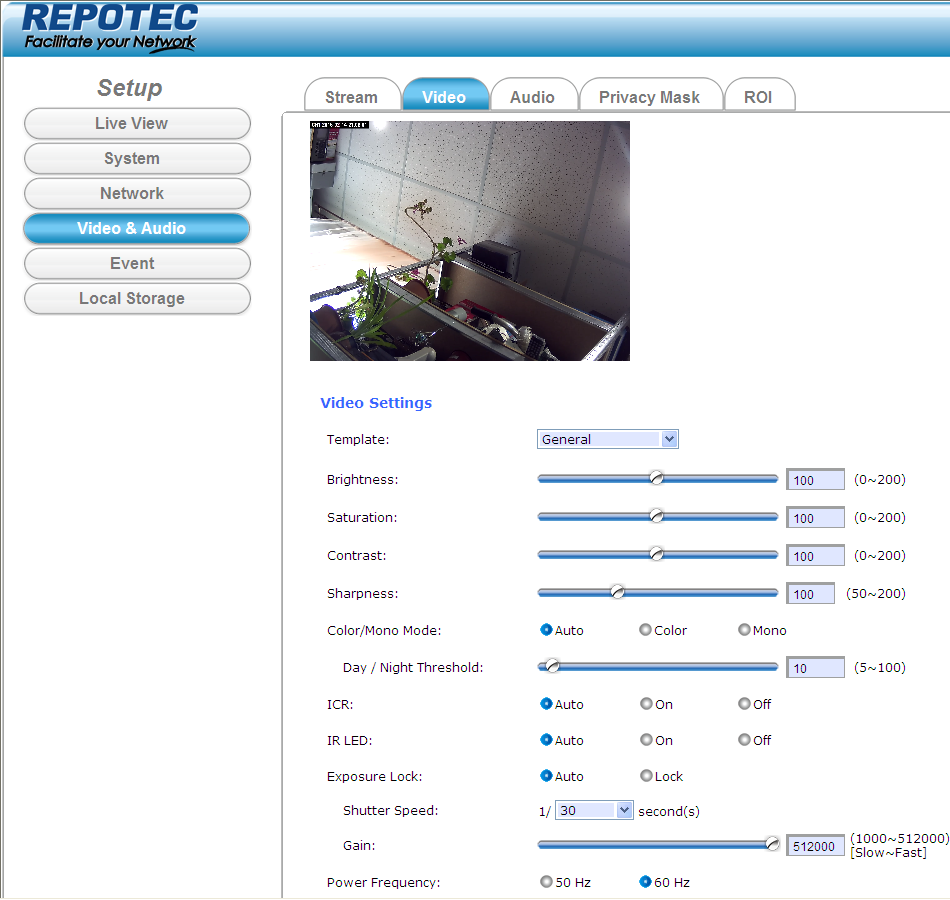Click the Sharpness value input field
The height and width of the screenshot is (900, 950).
coord(810,594)
